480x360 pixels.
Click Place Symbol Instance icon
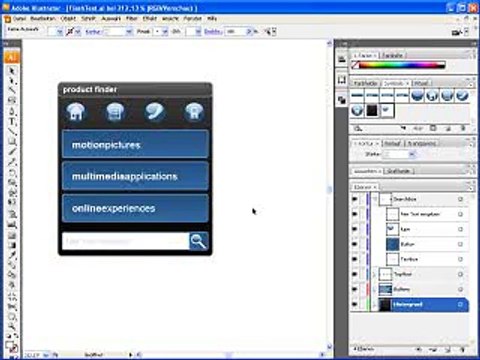pyautogui.click(x=404, y=128)
